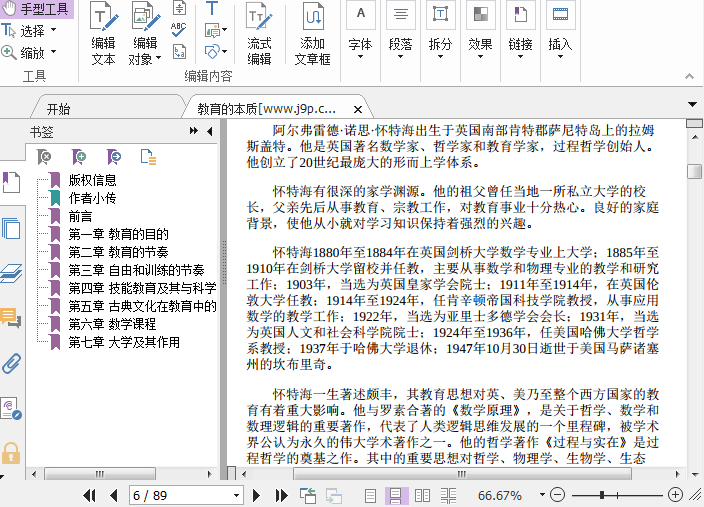704x507 pixels.
Task: Open the bookmarks sidebar panel icon
Action: click(11, 182)
